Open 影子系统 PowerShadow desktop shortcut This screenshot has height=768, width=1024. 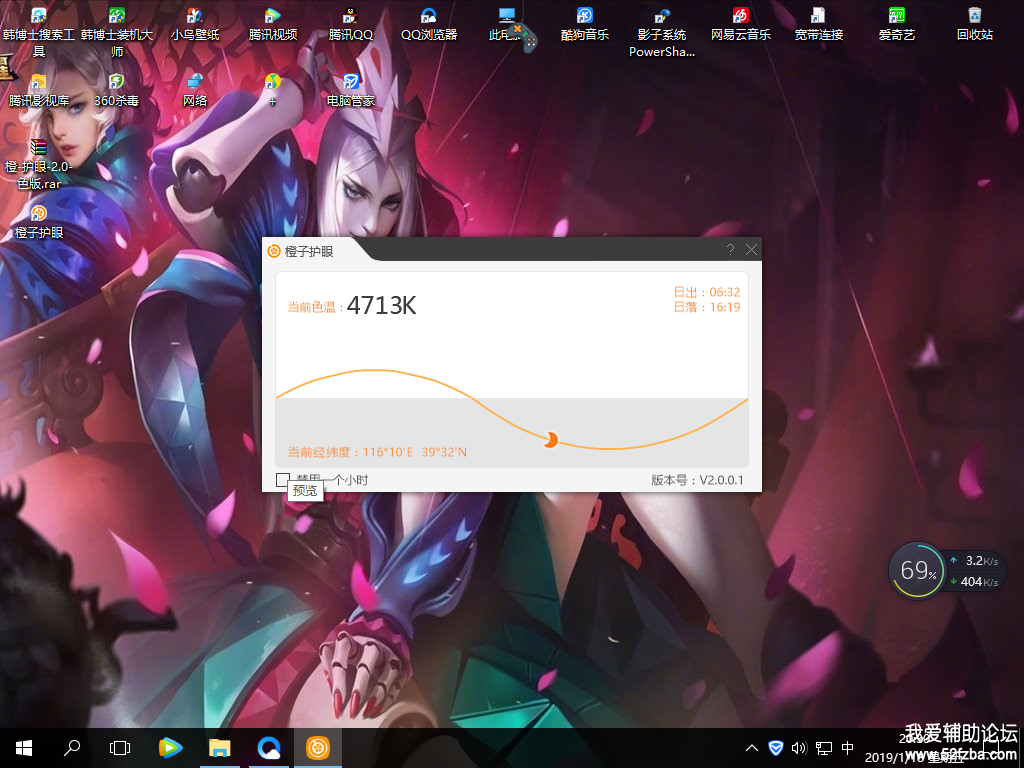pos(662,32)
